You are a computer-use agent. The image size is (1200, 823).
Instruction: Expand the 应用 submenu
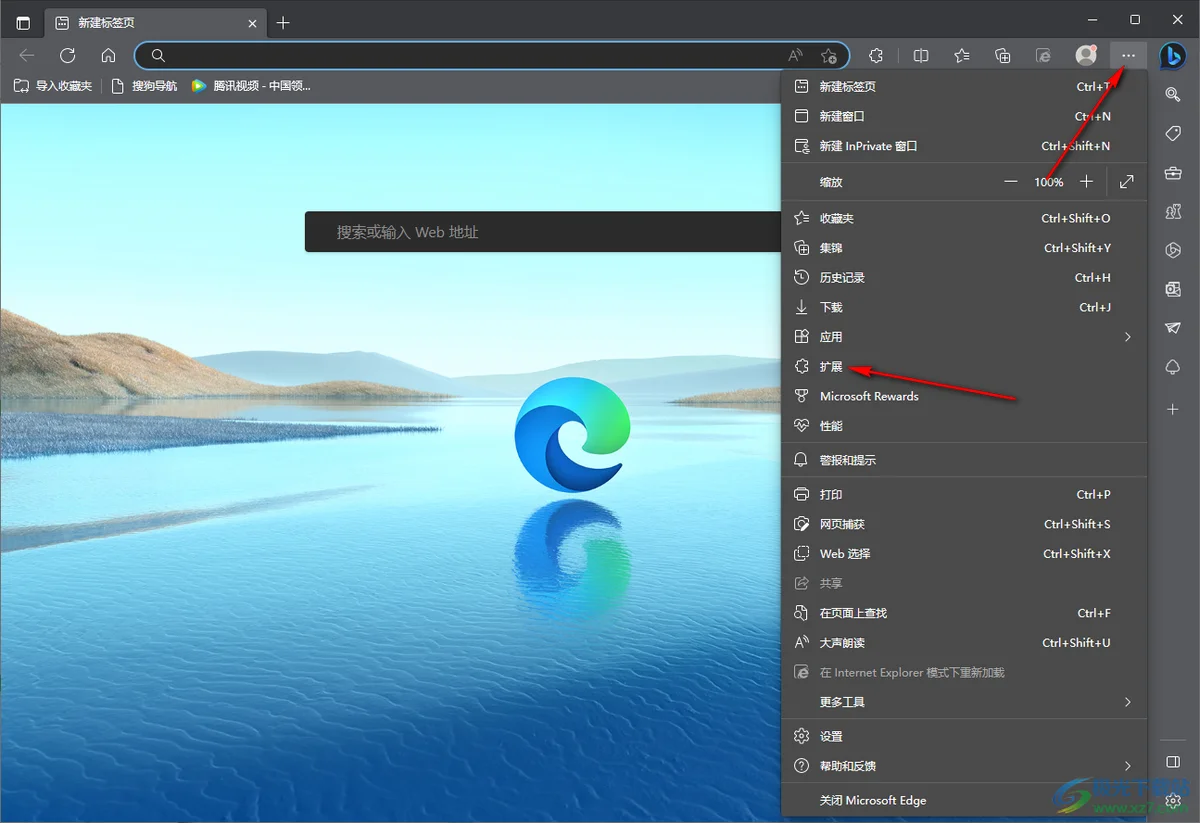point(964,337)
